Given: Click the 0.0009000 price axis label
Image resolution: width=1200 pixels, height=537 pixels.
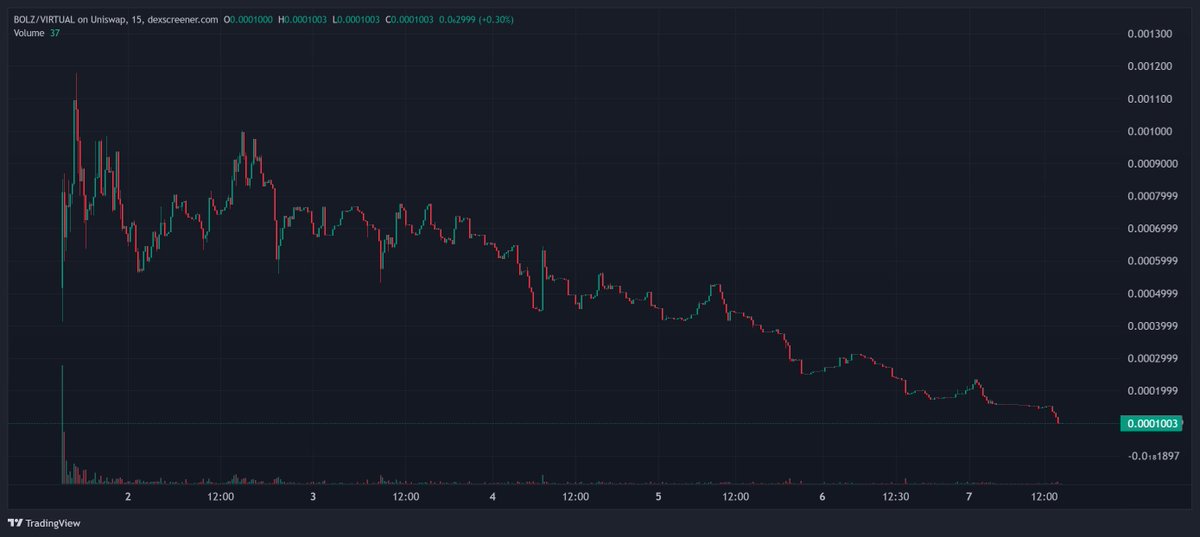Looking at the screenshot, I should [1152, 164].
